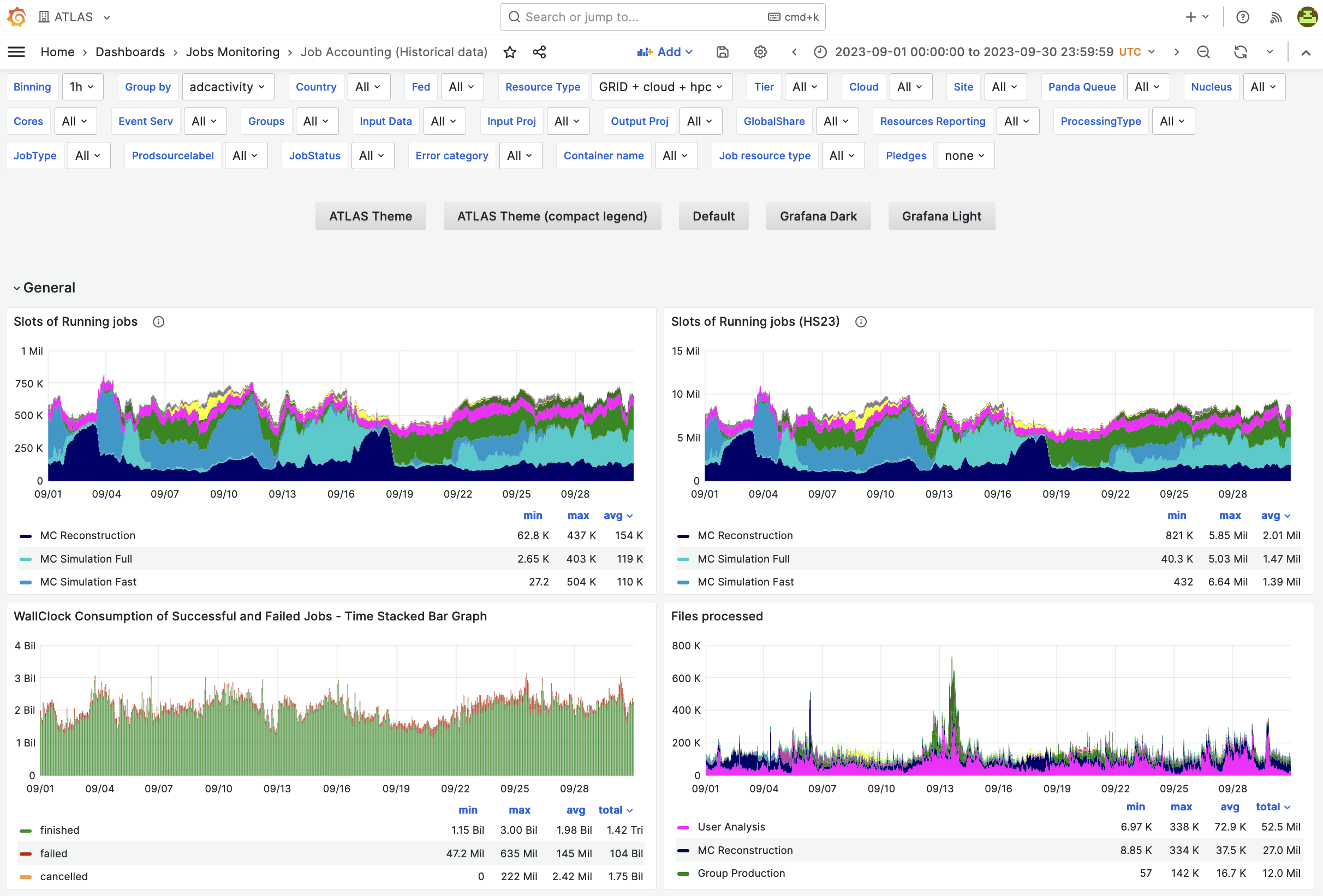Image resolution: width=1323 pixels, height=896 pixels.
Task: Open the Panda Queue All dropdown
Action: [x=1148, y=87]
